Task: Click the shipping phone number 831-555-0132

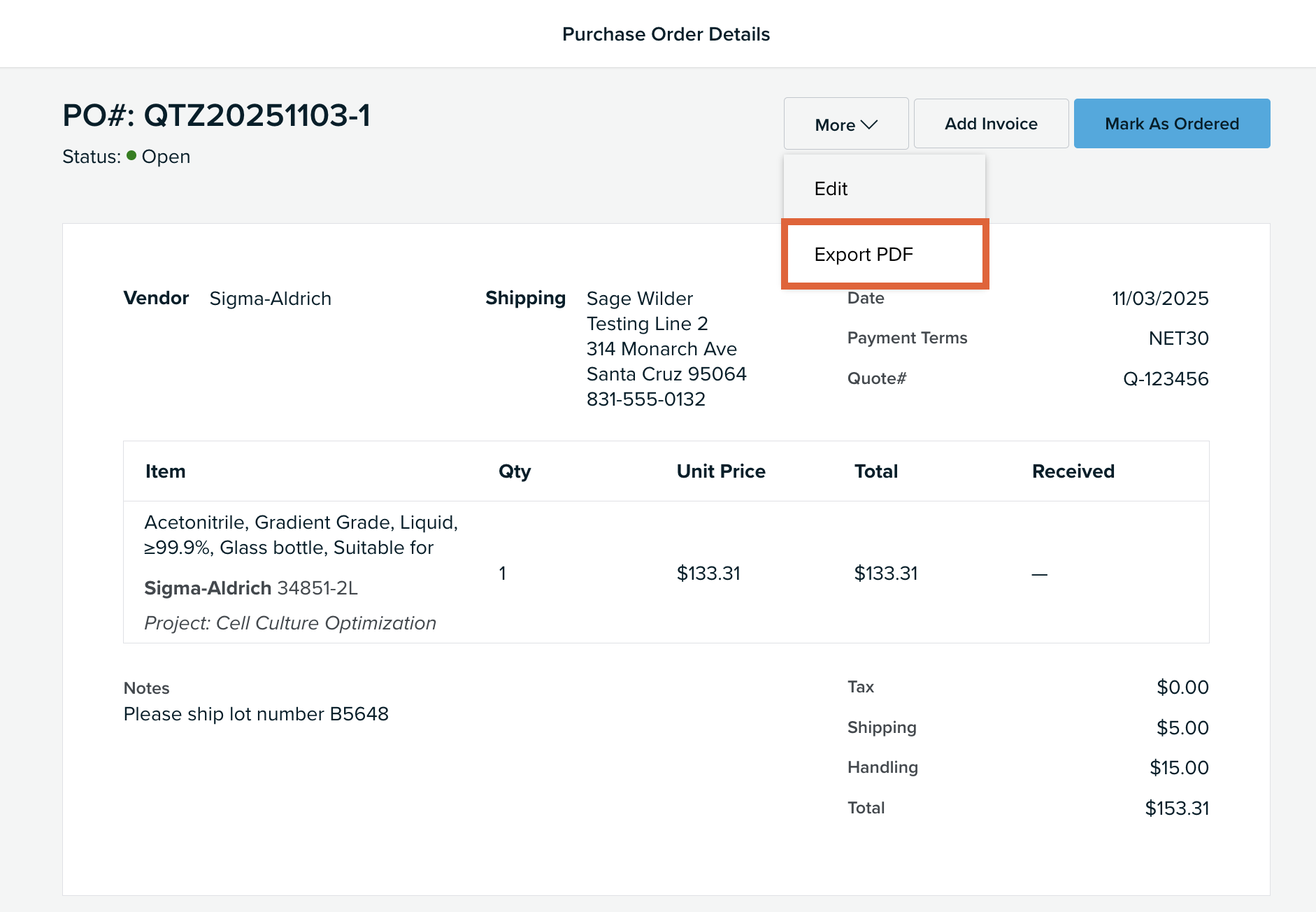Action: 645,399
